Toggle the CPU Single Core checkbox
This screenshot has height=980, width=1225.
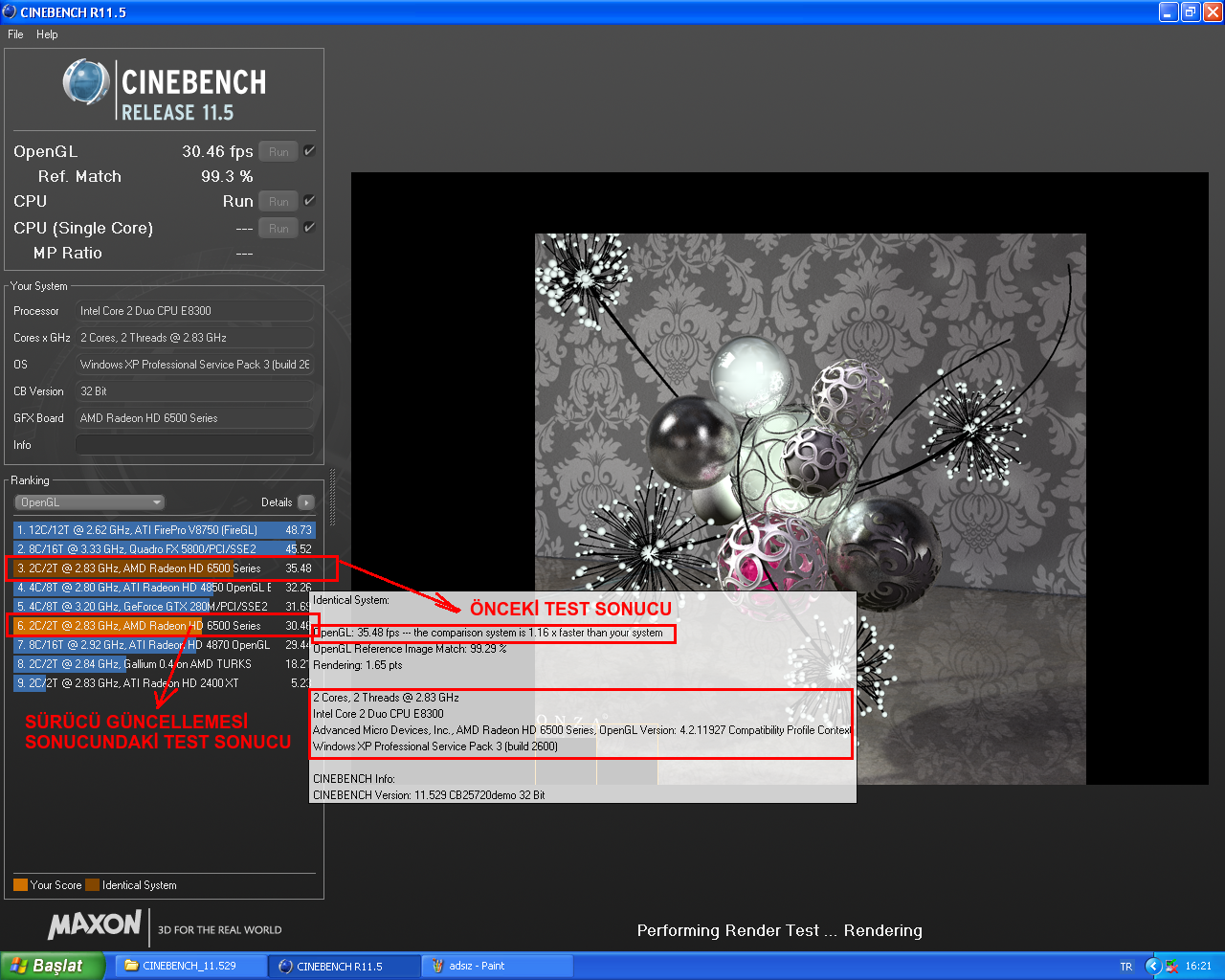pyautogui.click(x=309, y=228)
